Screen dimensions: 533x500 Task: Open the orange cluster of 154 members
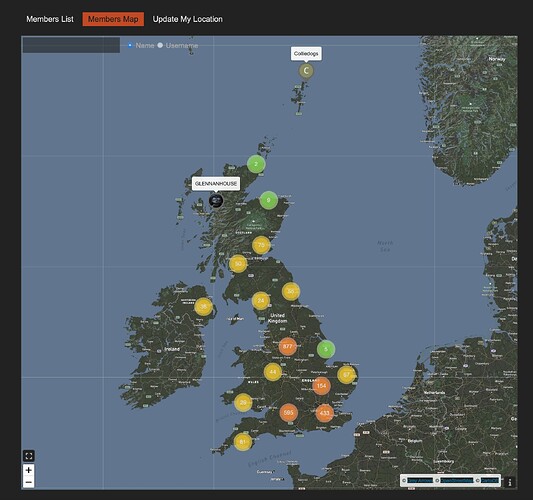322,386
